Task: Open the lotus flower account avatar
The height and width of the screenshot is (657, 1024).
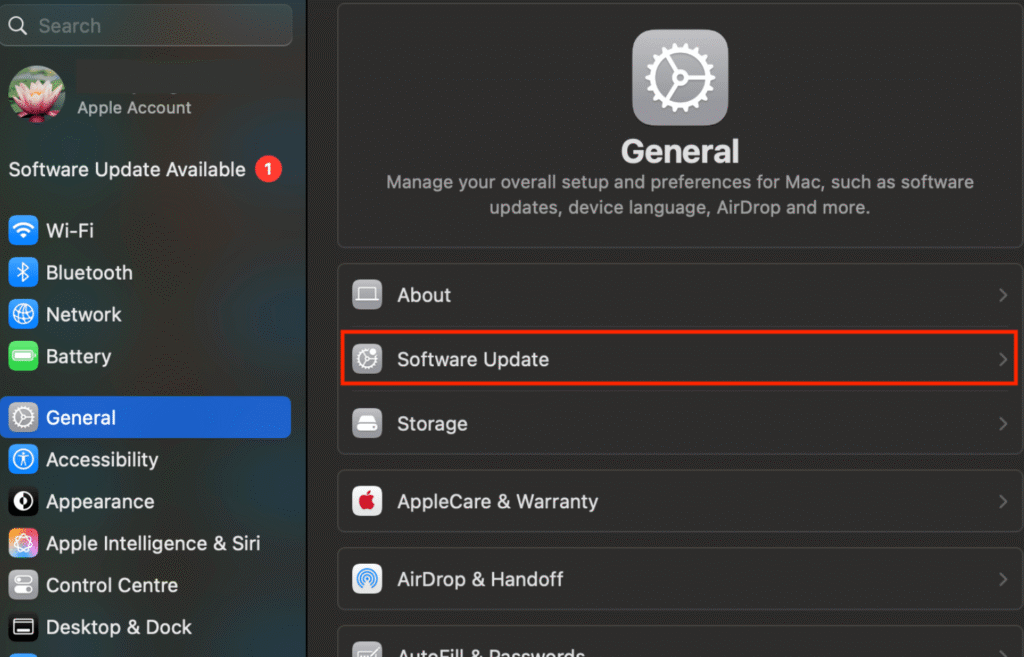Action: click(x=37, y=94)
